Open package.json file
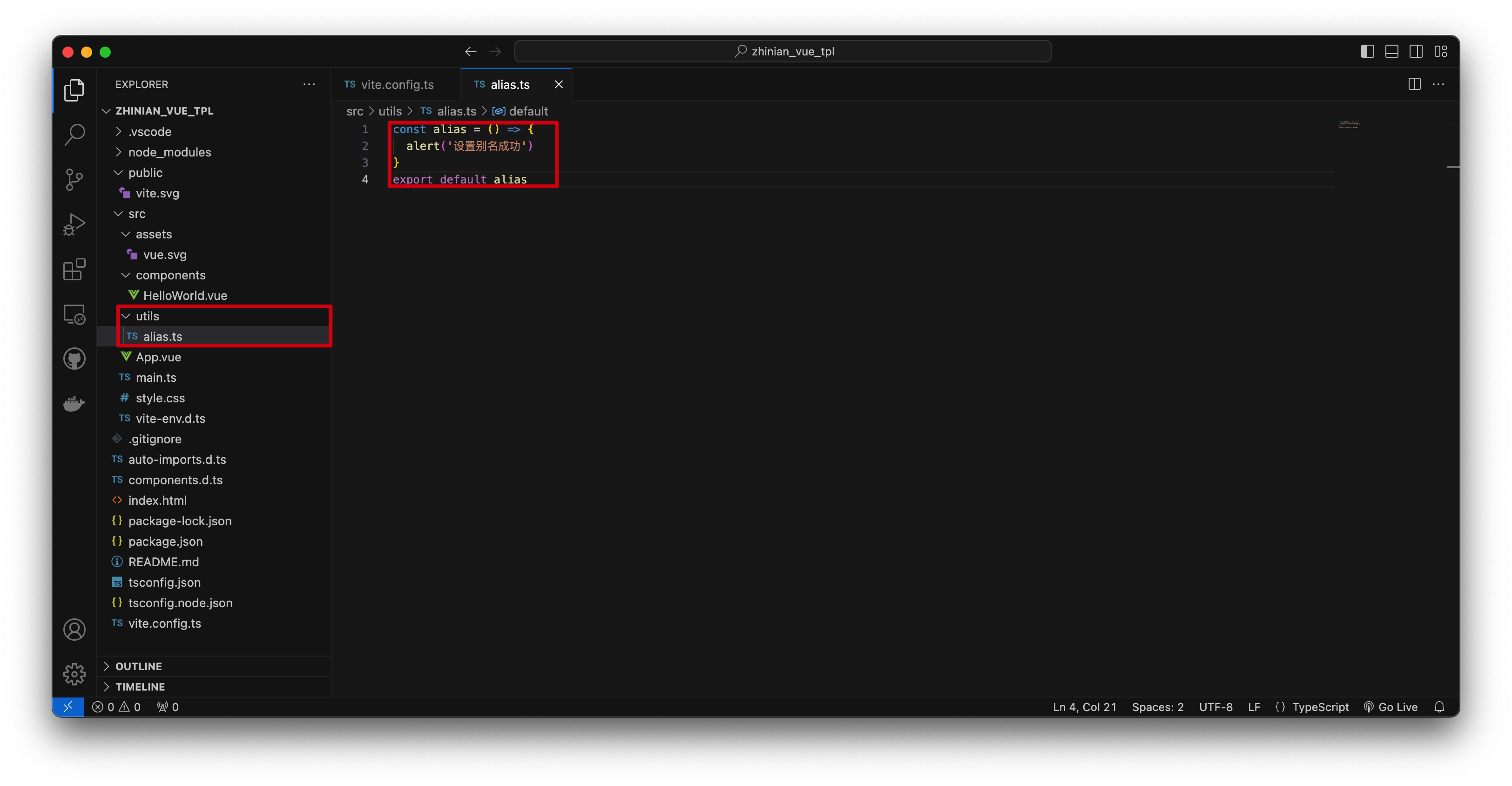1512x786 pixels. (214, 541)
